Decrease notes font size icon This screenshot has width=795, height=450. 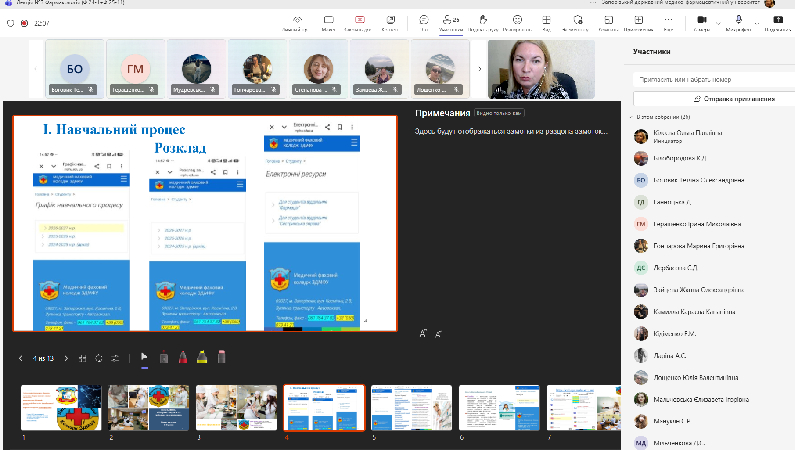pyautogui.click(x=439, y=334)
